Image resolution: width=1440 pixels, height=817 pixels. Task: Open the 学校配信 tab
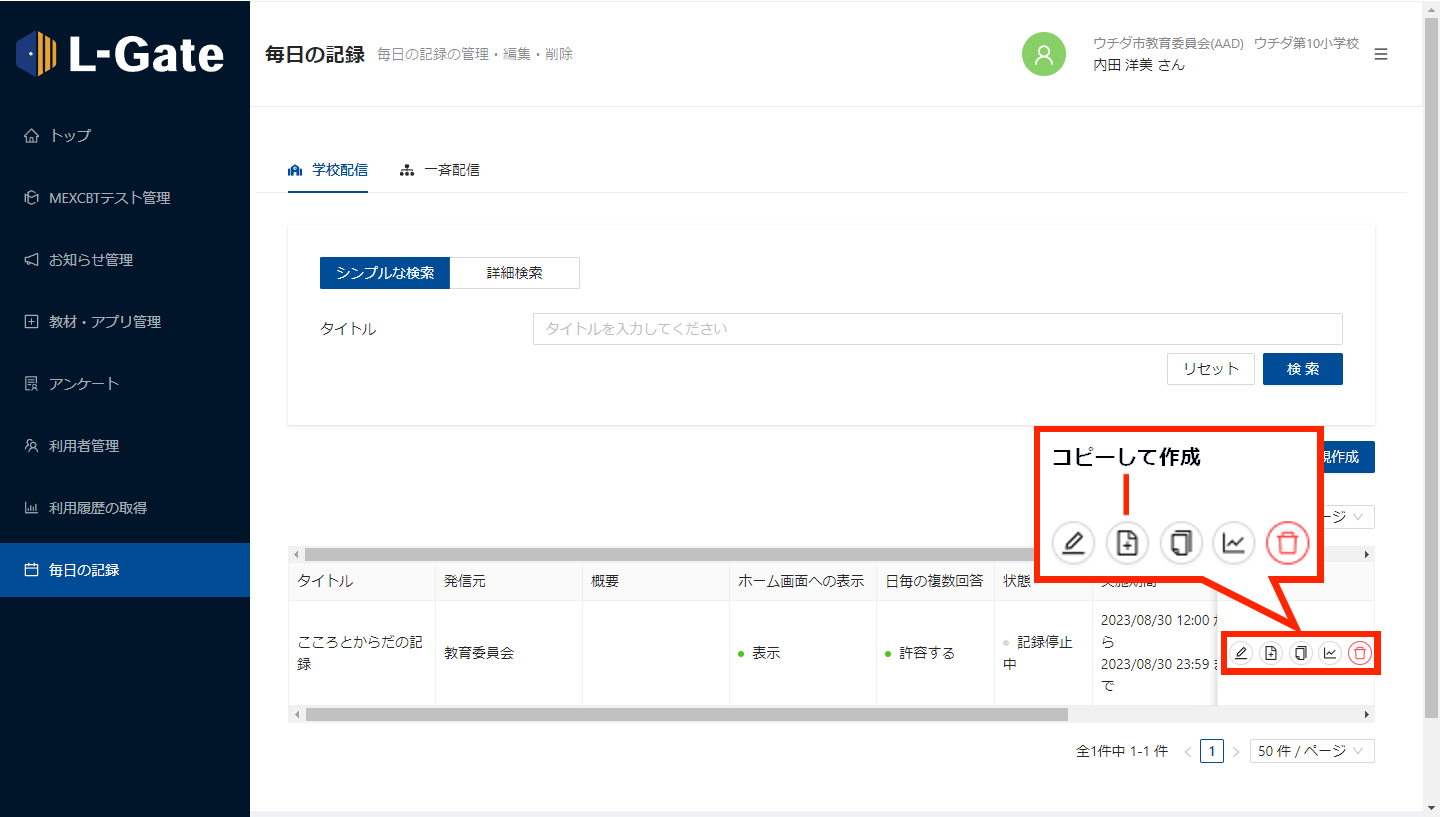point(328,170)
